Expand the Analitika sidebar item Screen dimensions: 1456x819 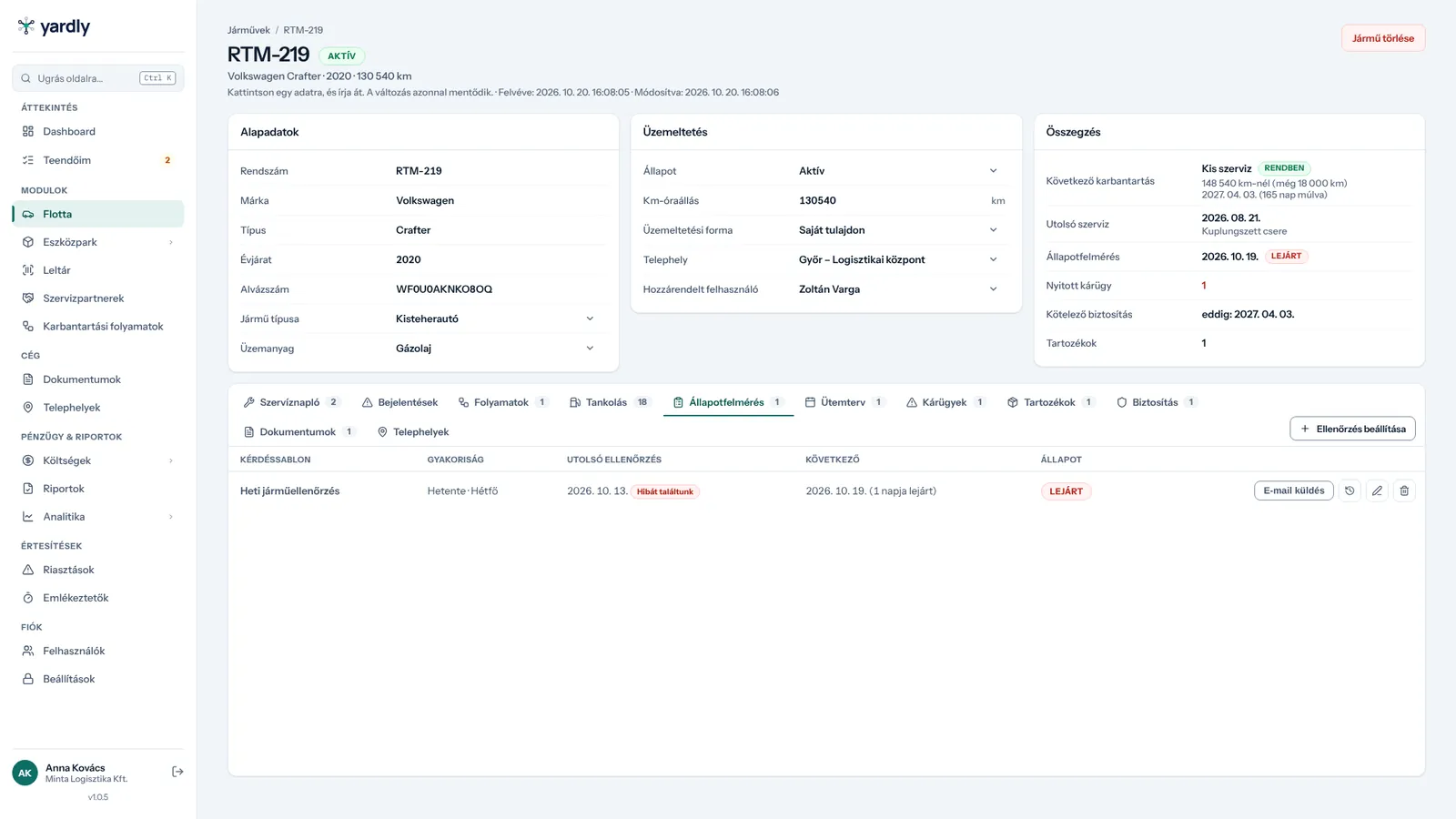pos(98,517)
